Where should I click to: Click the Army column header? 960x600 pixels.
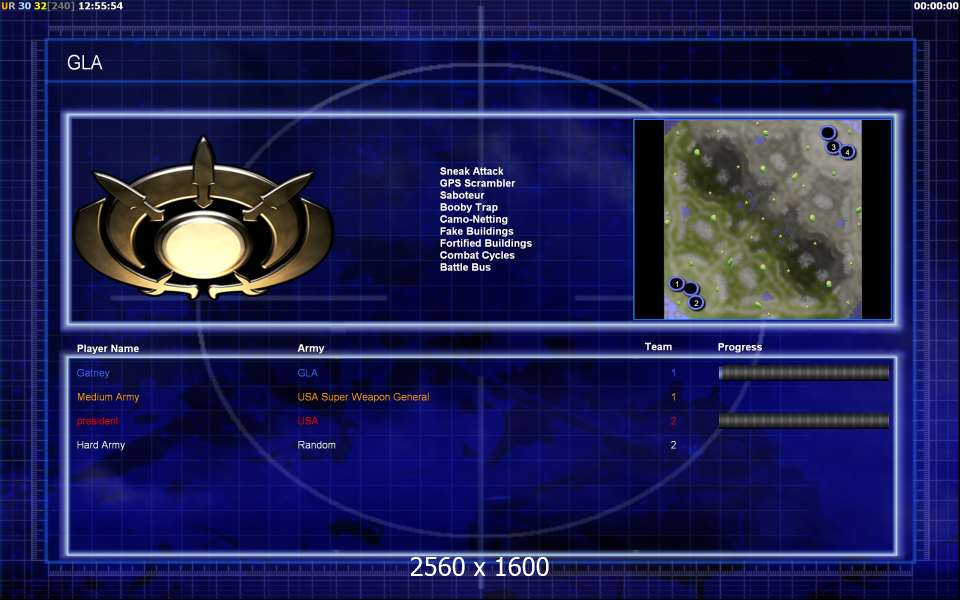click(310, 348)
